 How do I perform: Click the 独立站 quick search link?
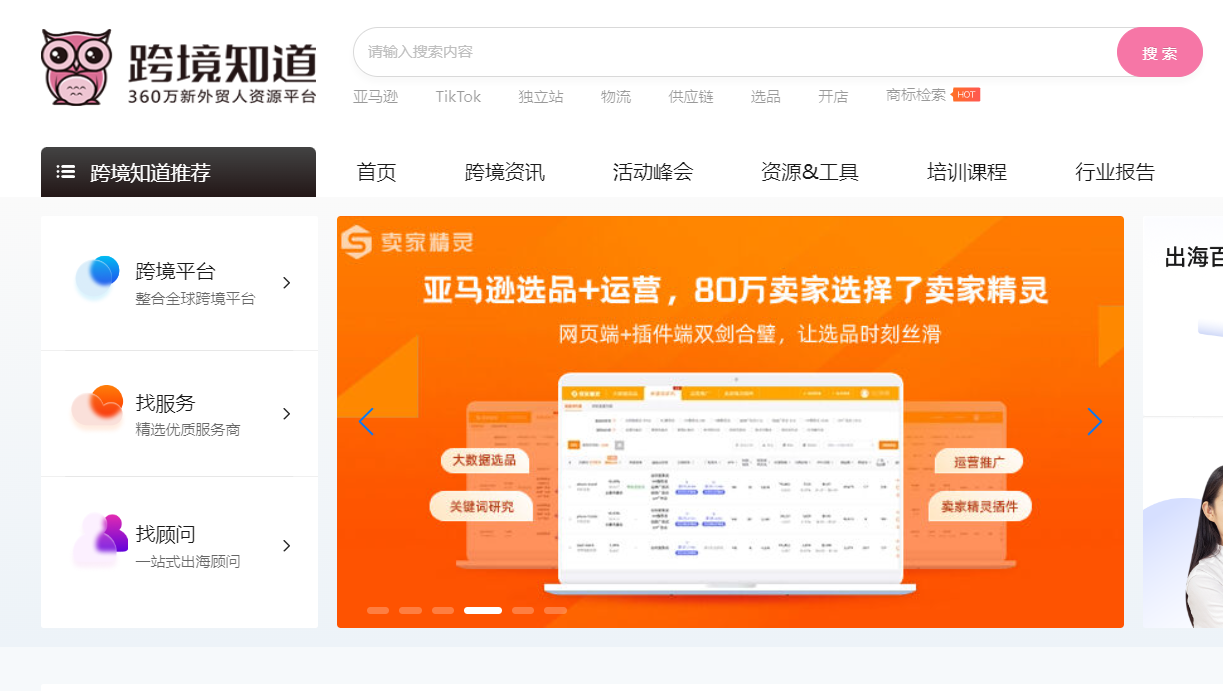(541, 97)
